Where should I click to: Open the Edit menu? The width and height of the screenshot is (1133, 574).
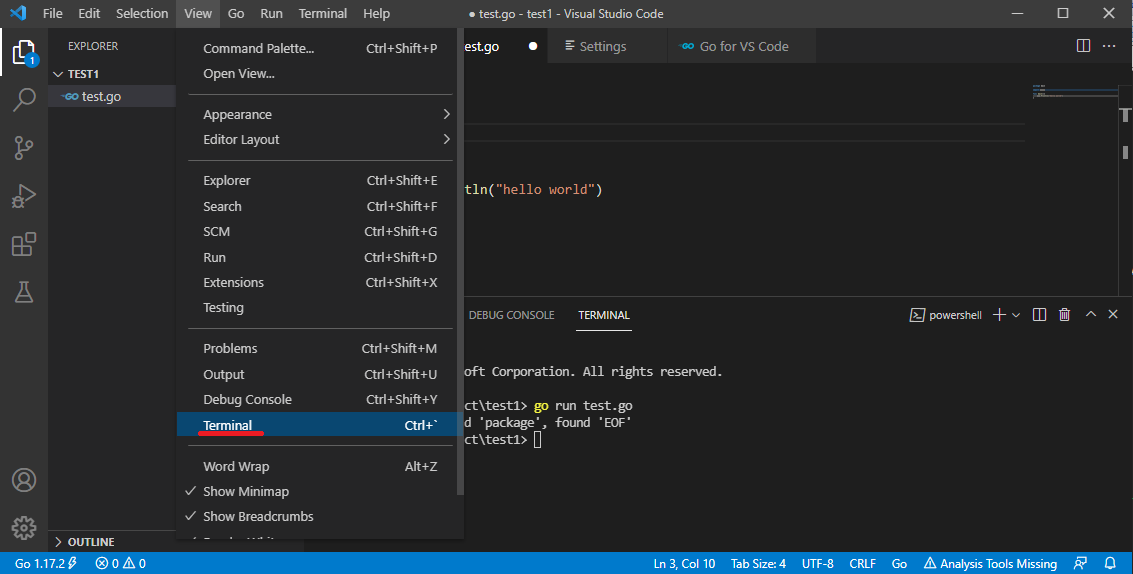click(x=90, y=13)
